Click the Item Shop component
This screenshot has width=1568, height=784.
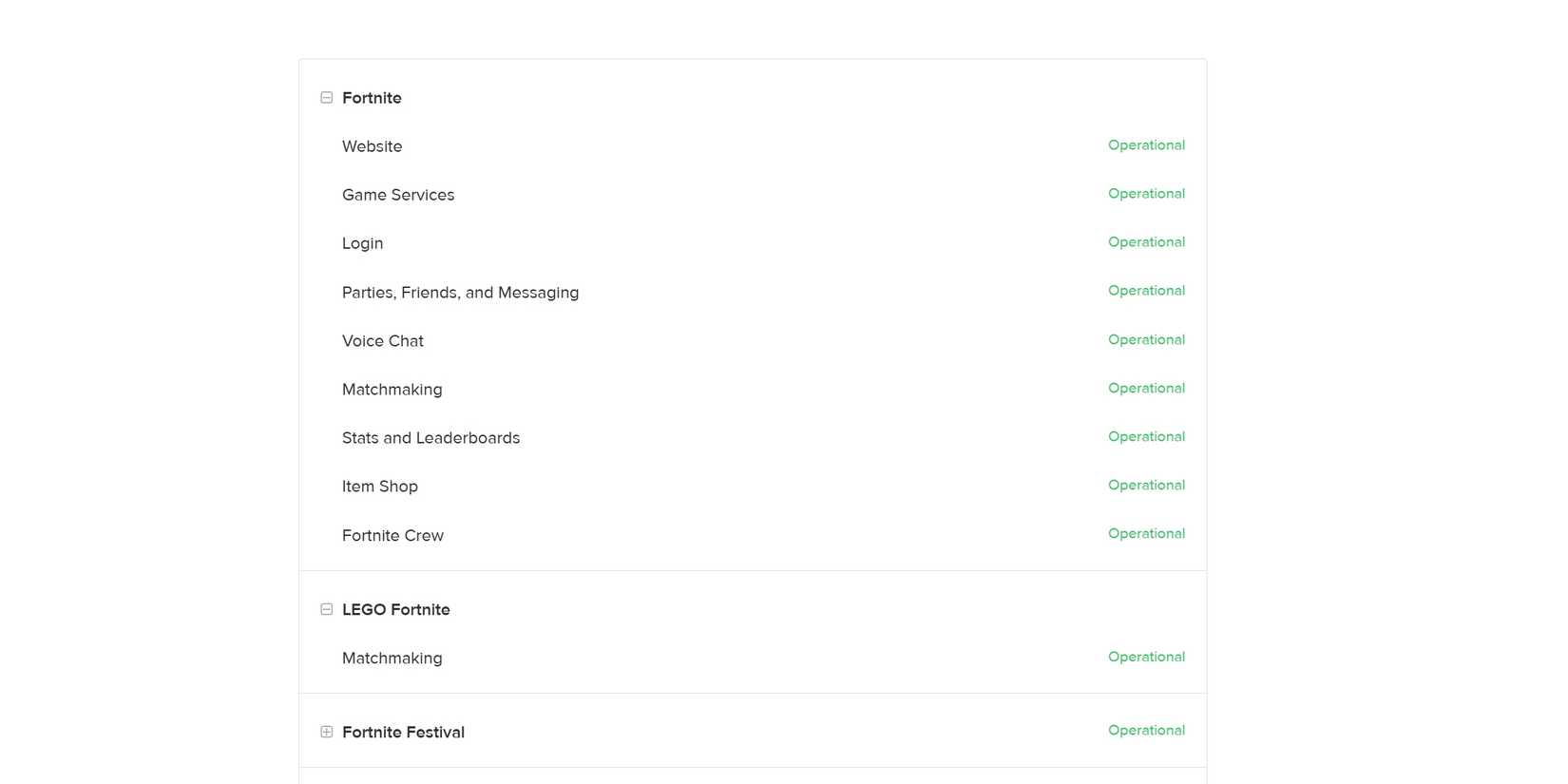click(x=379, y=487)
